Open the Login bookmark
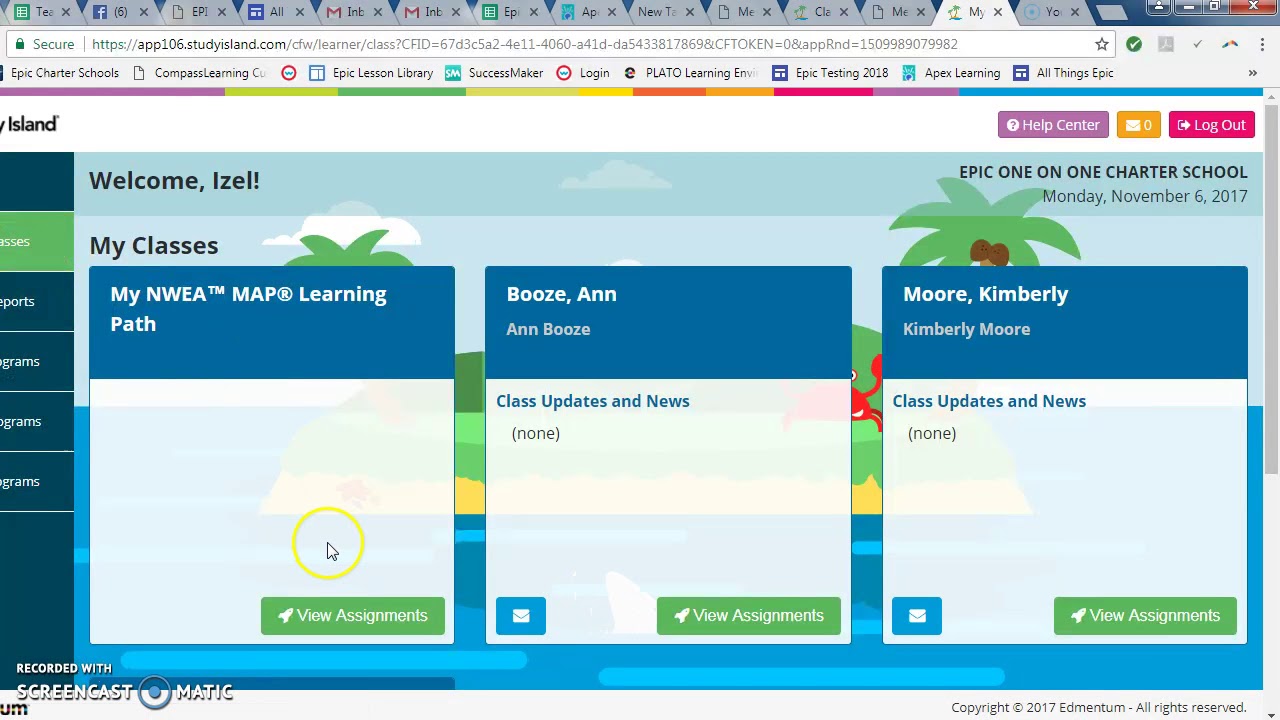Image resolution: width=1280 pixels, height=720 pixels. [x=583, y=73]
